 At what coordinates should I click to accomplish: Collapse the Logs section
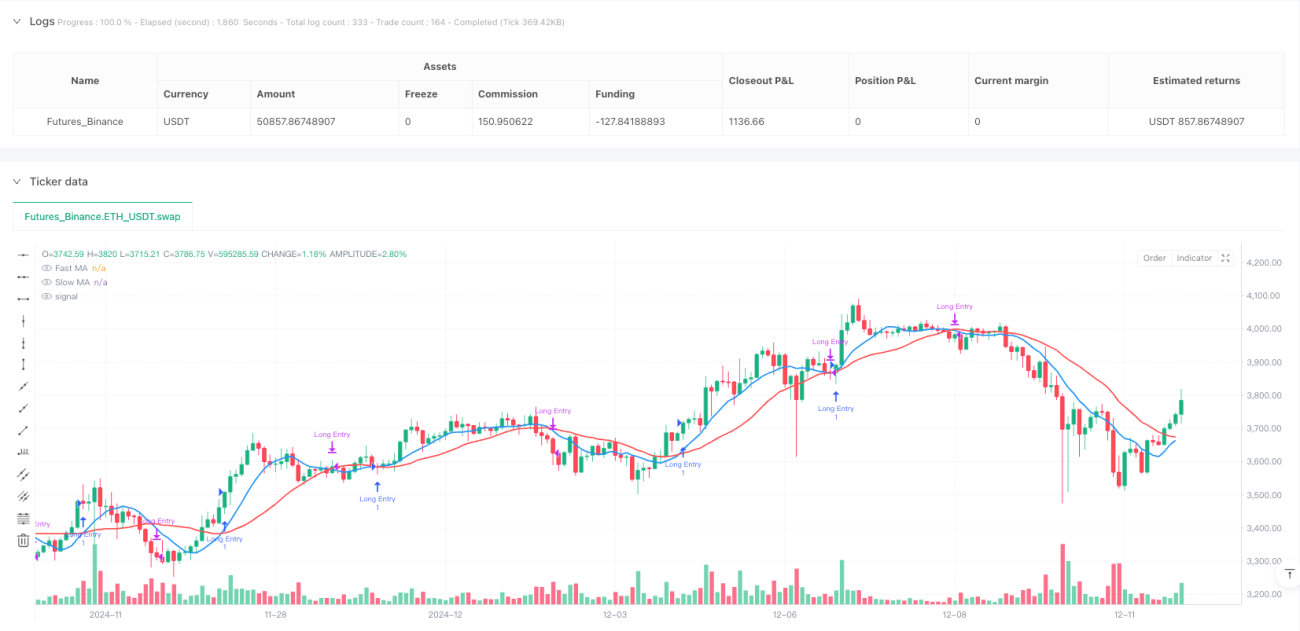[x=16, y=21]
